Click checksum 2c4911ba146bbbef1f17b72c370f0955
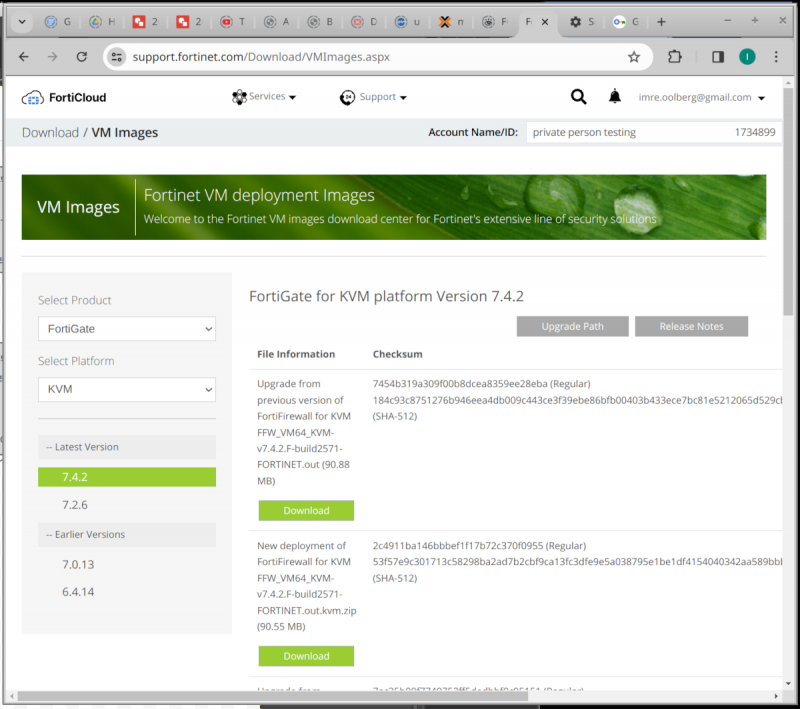 click(x=458, y=546)
